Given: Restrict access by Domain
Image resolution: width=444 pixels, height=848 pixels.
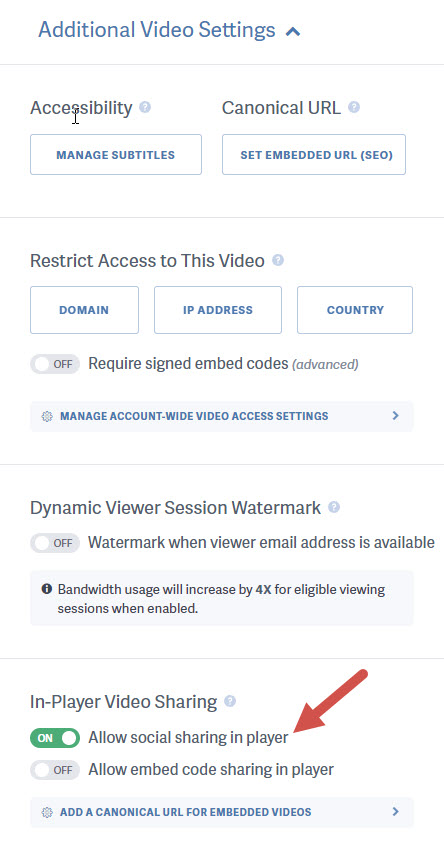Looking at the screenshot, I should point(84,310).
